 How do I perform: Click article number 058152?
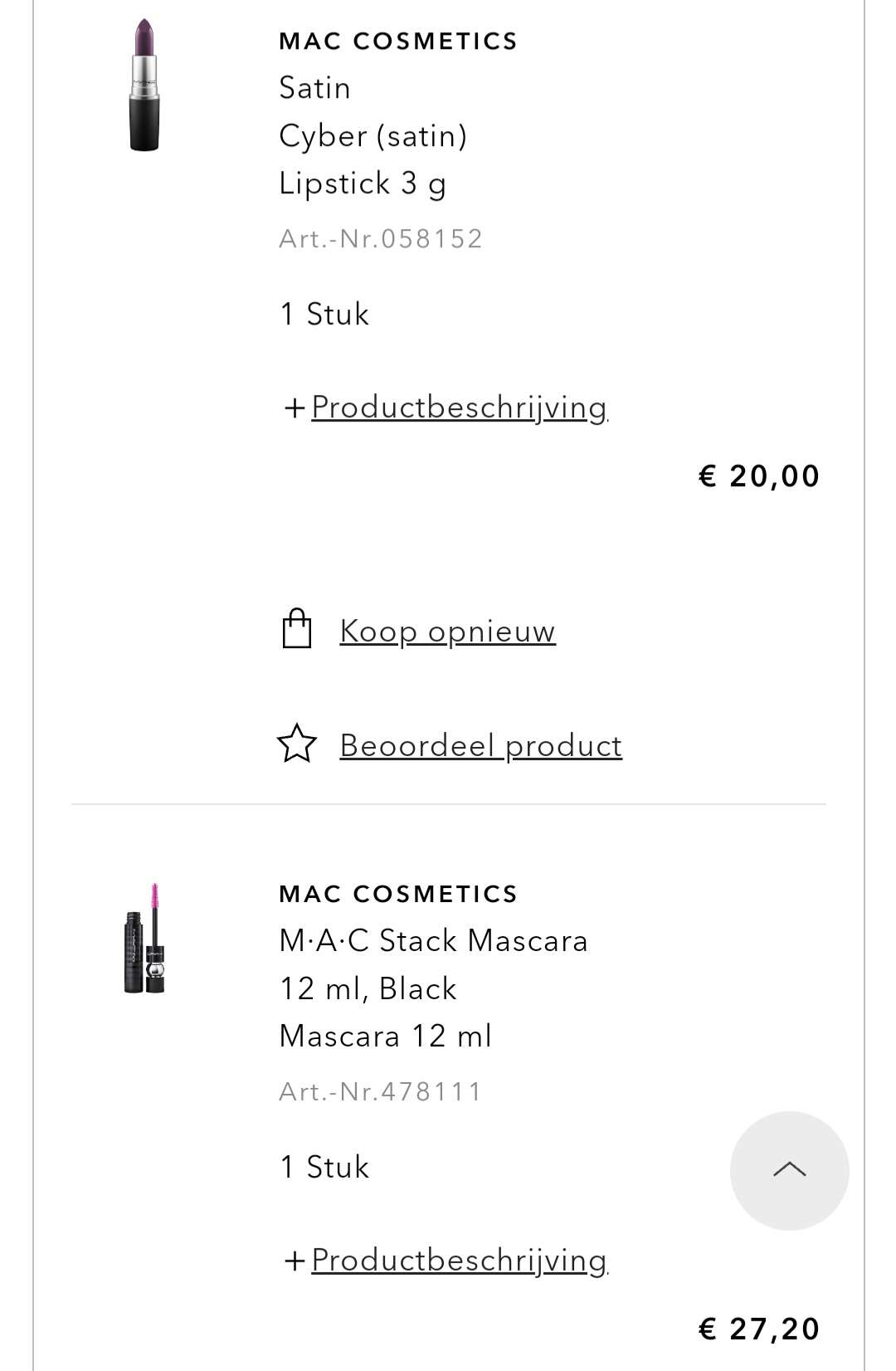[381, 239]
